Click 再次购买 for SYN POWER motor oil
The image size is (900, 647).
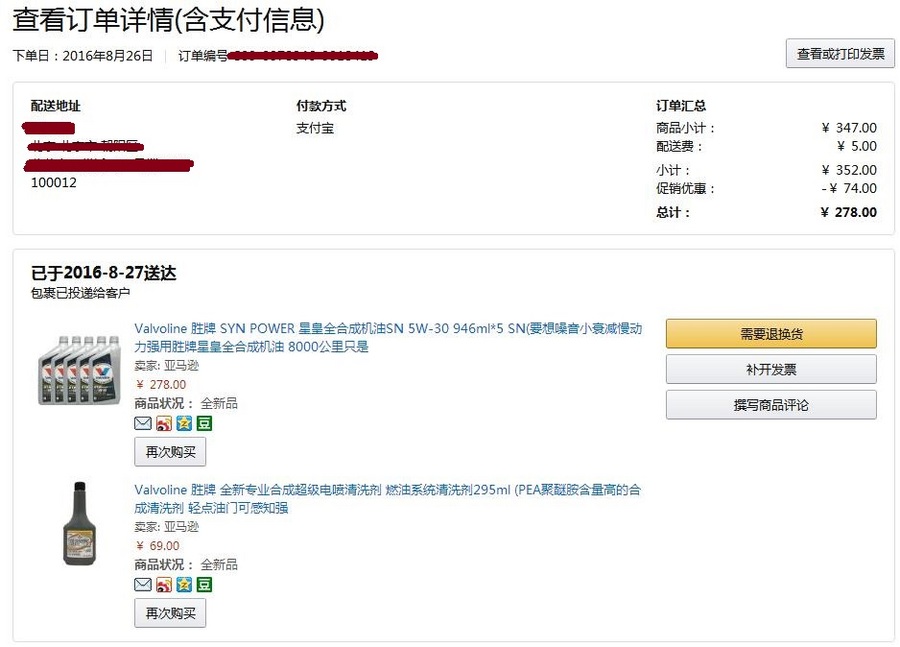[170, 452]
